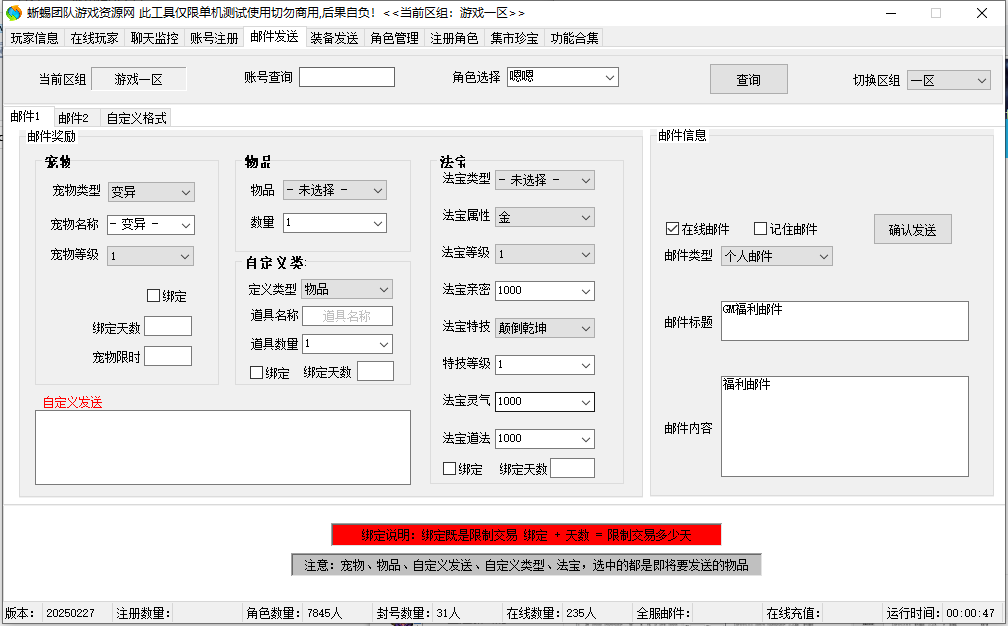Expand the 切换区组 dropdown

point(948,81)
